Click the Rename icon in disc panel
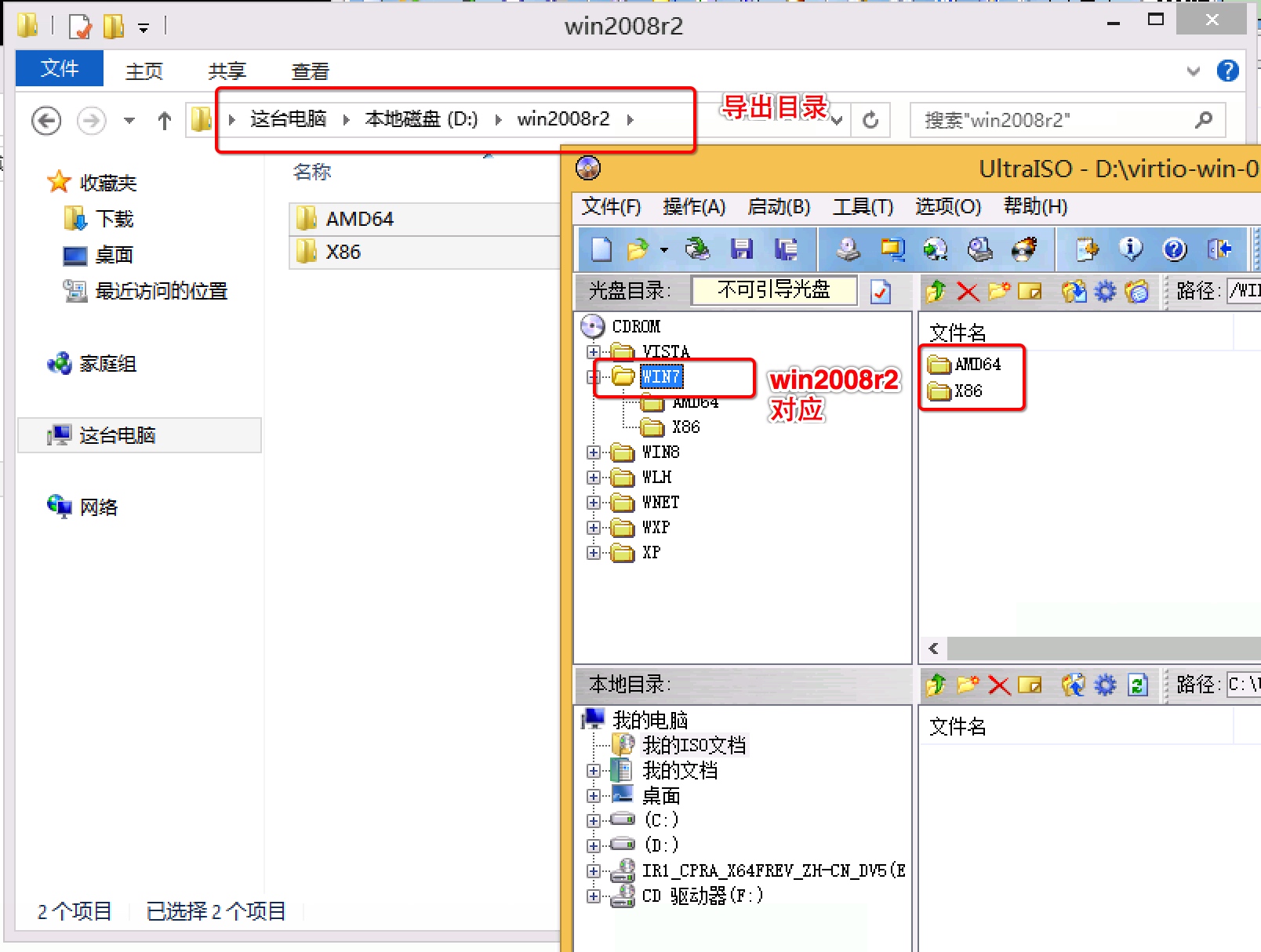1261x952 pixels. (1030, 292)
